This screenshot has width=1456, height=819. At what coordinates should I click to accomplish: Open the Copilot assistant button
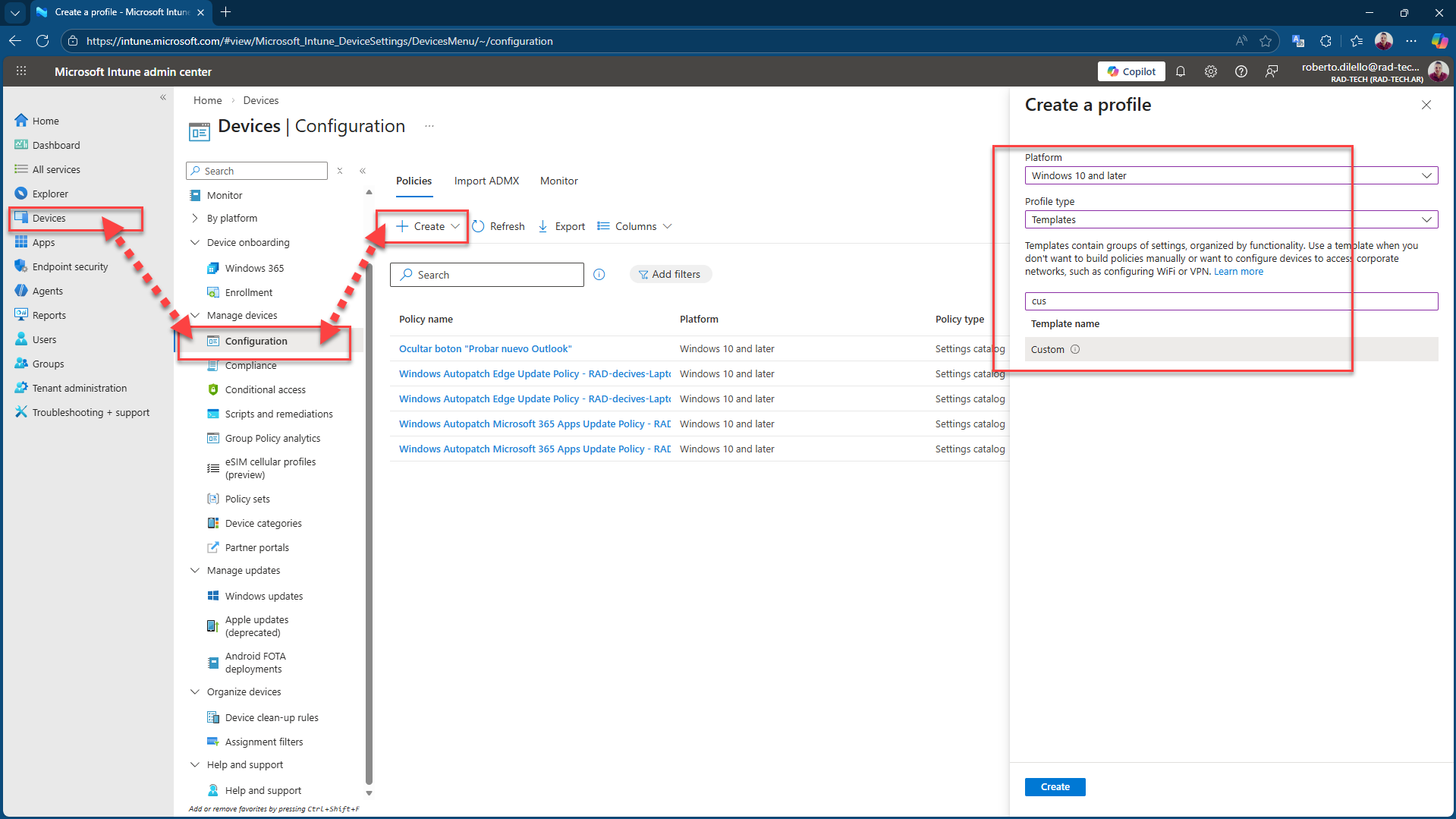(x=1131, y=71)
